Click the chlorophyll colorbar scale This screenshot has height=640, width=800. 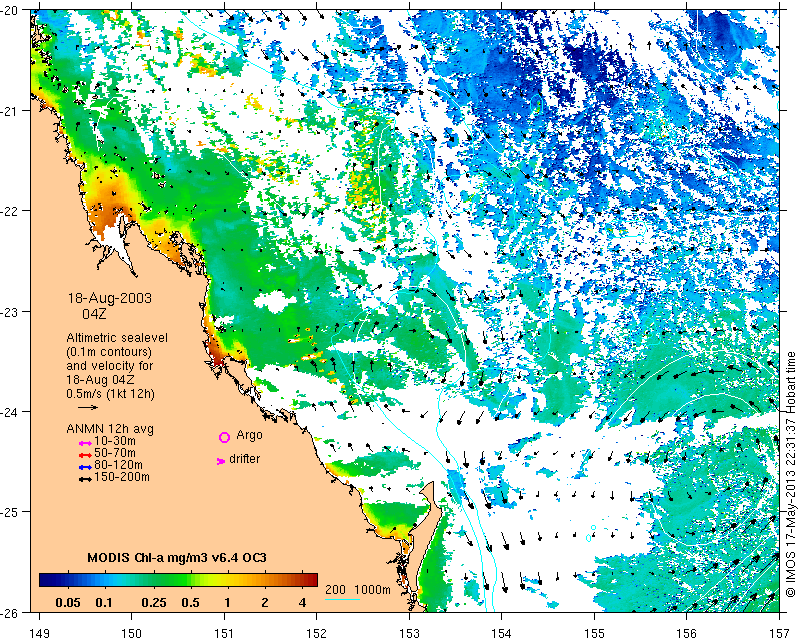179,580
